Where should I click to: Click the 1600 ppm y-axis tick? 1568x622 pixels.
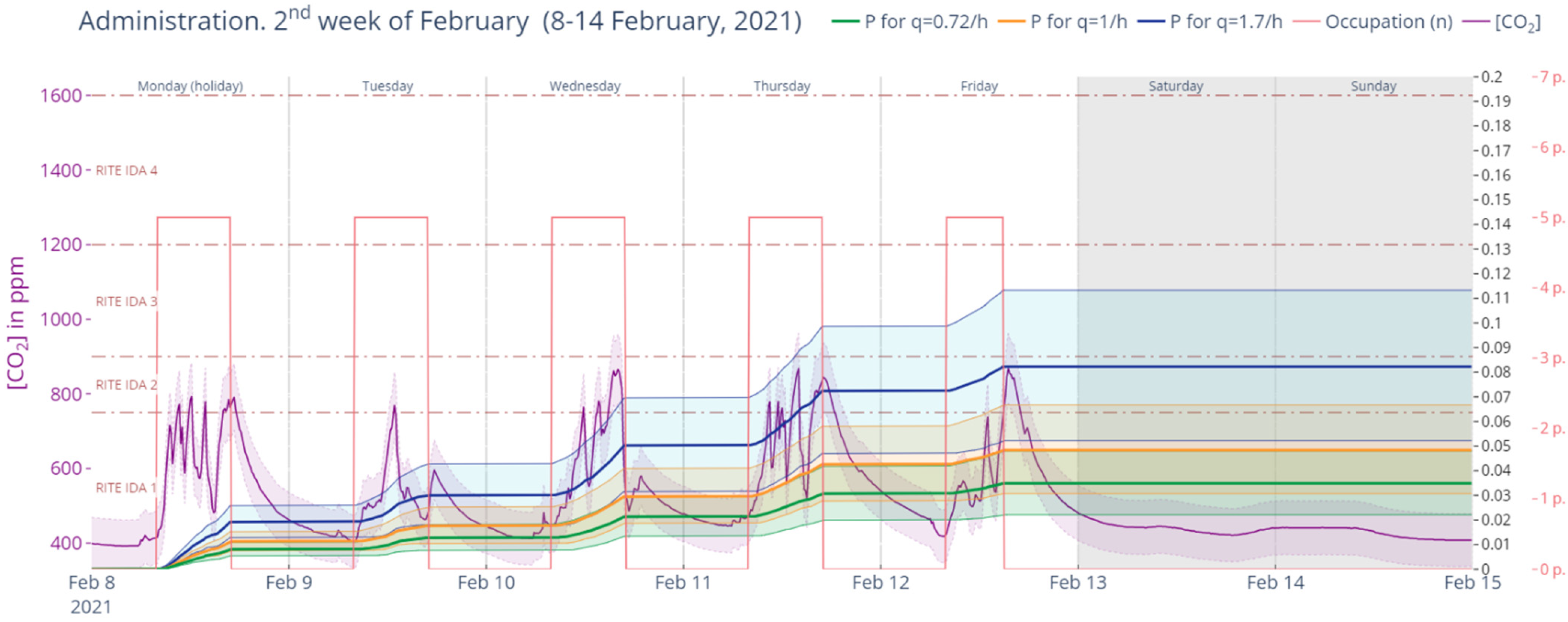[61, 96]
